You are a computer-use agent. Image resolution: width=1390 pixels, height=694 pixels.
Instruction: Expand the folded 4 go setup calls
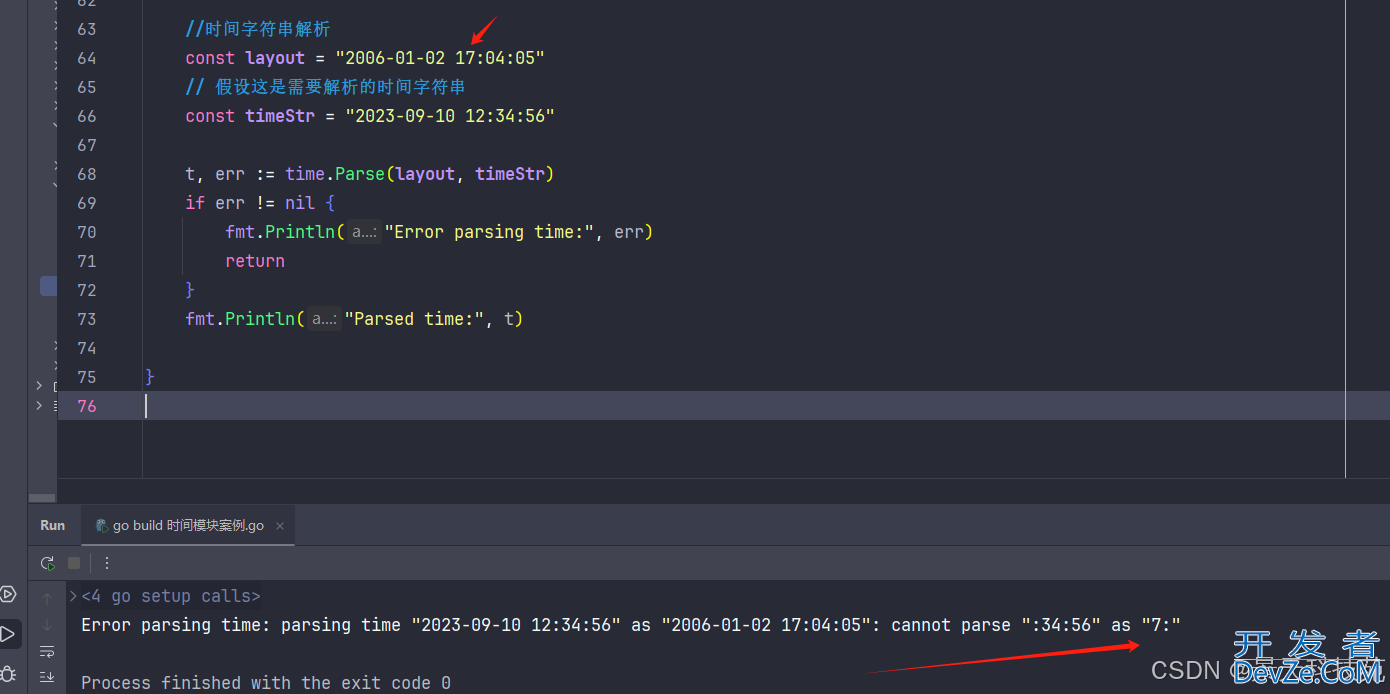pos(171,596)
